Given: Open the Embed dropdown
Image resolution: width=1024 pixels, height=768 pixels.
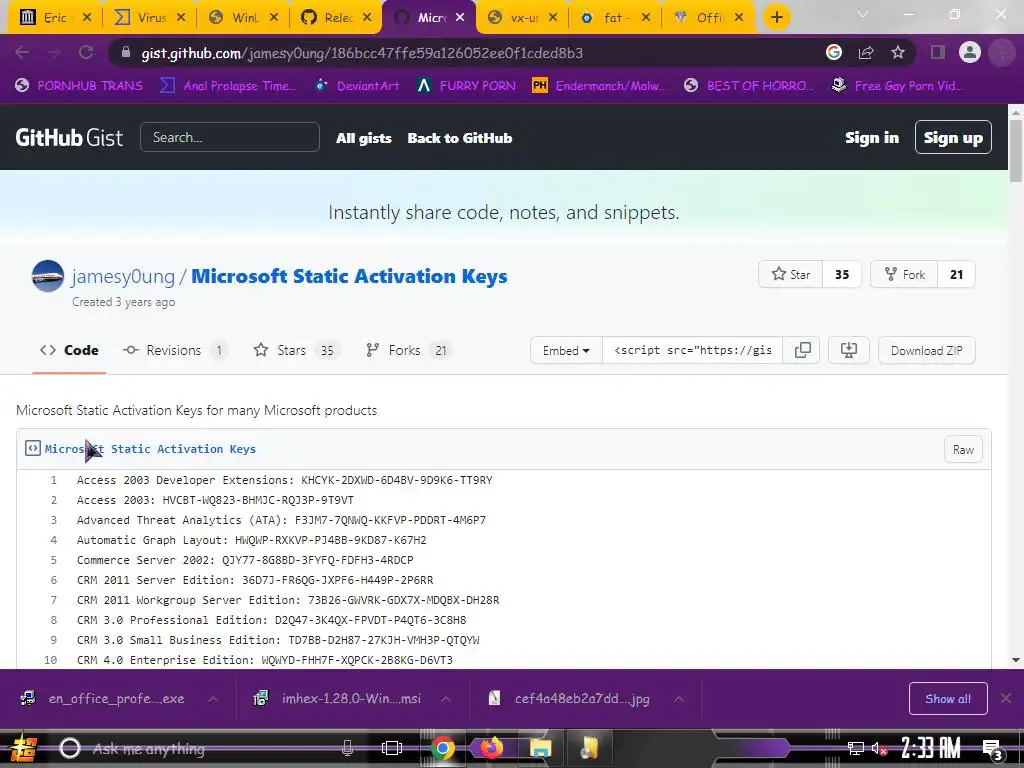Looking at the screenshot, I should pos(566,351).
